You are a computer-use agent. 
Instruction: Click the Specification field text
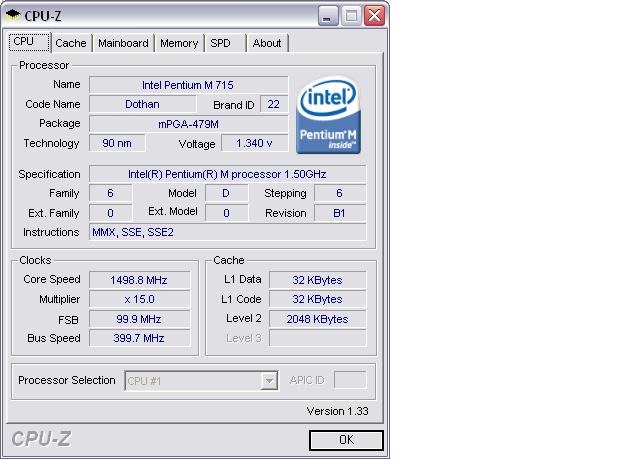(x=227, y=174)
